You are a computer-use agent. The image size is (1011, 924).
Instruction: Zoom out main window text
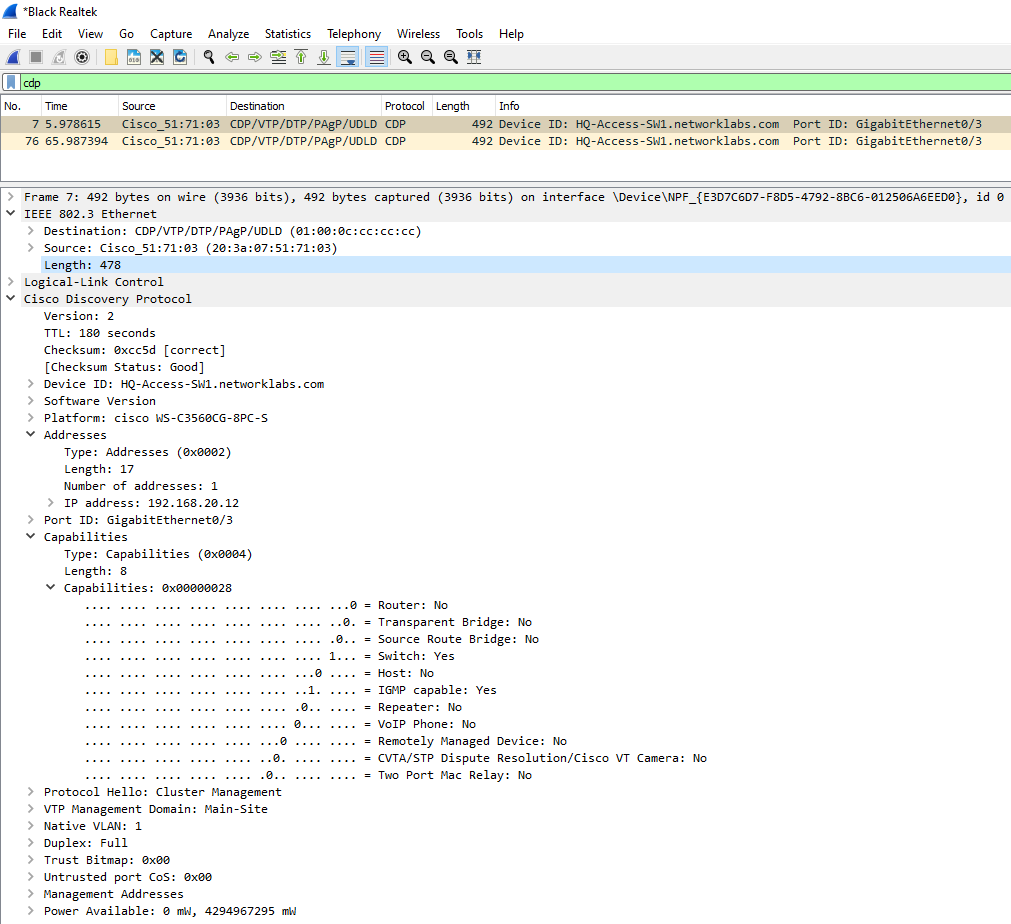427,57
